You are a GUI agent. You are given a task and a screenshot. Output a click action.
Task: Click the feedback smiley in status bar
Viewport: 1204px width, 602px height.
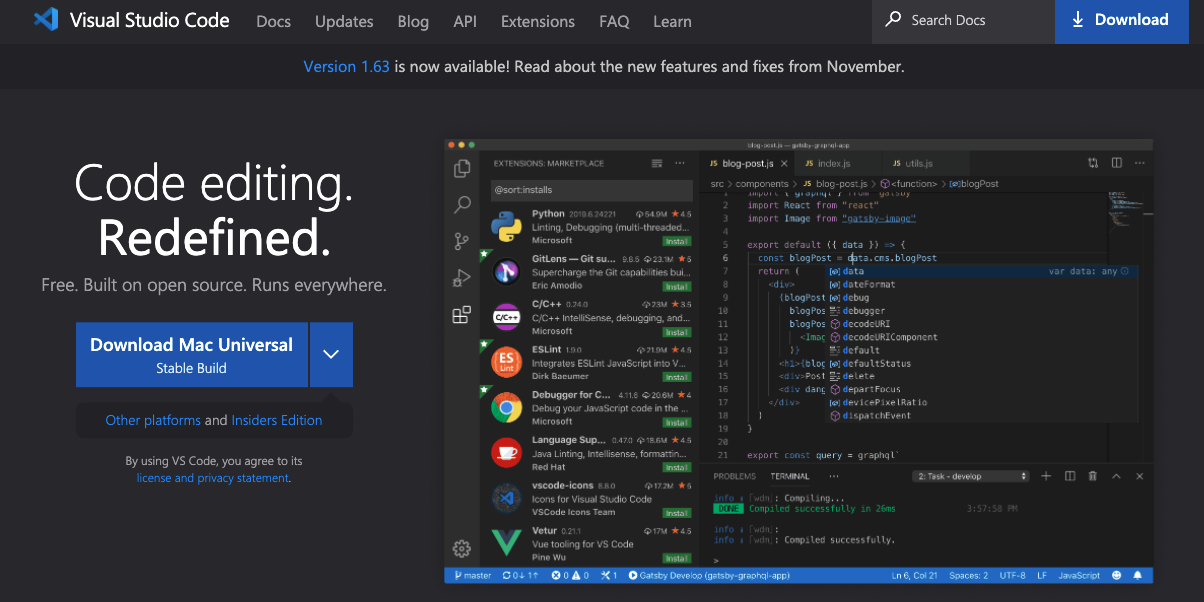[1115, 575]
